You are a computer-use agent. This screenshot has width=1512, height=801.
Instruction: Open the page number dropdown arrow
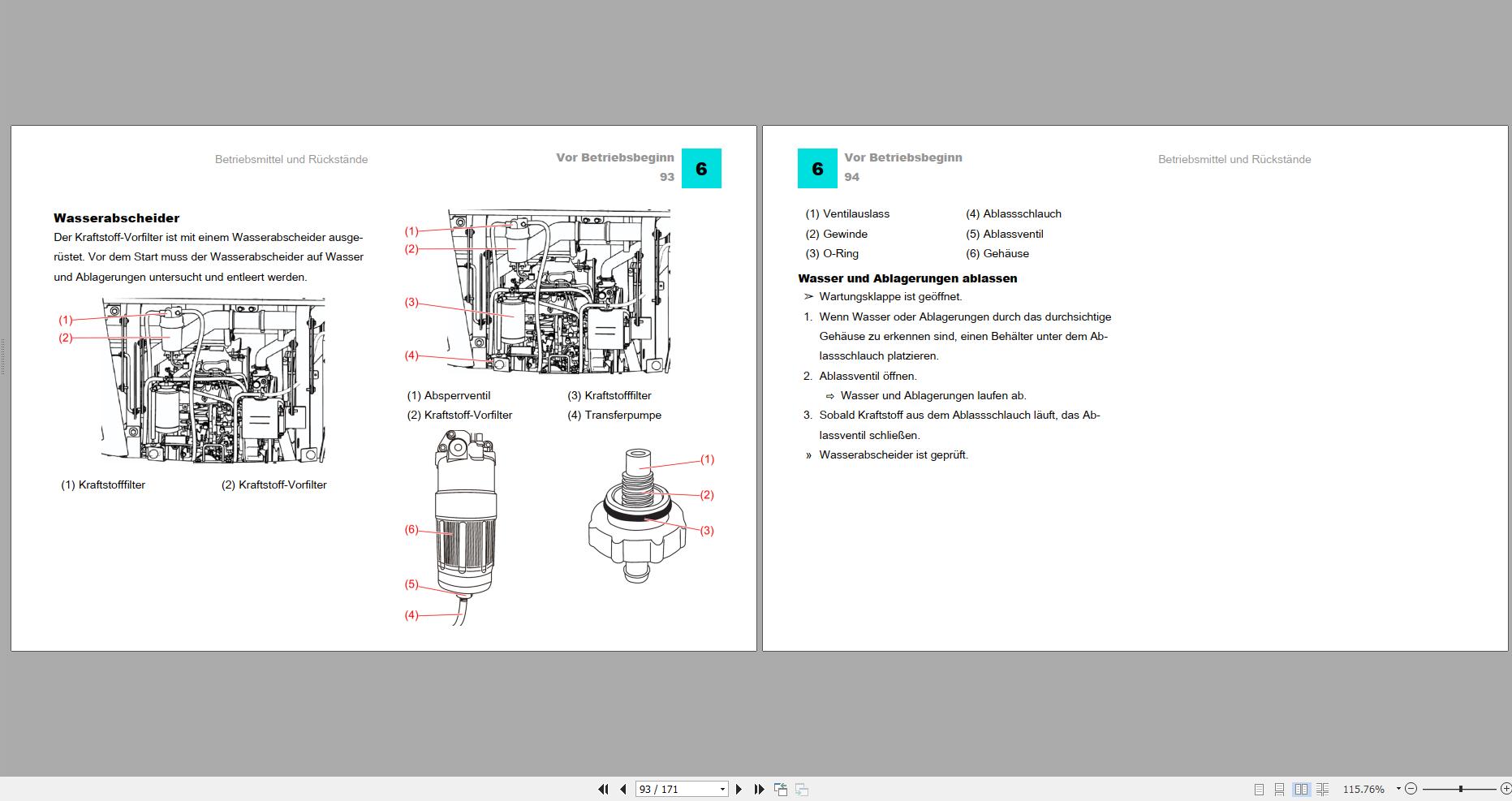(x=722, y=789)
